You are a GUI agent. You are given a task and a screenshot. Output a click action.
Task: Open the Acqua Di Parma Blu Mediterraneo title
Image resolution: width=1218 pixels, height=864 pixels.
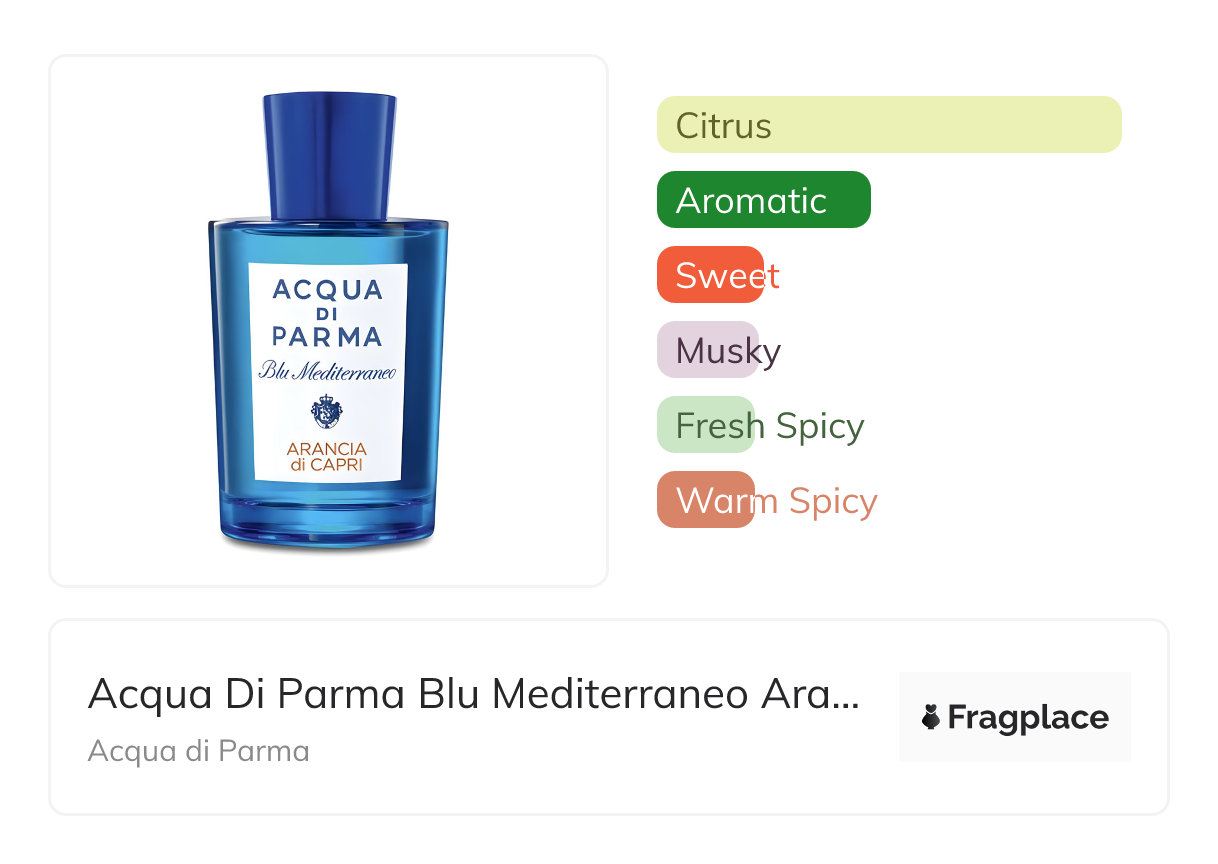tap(474, 694)
